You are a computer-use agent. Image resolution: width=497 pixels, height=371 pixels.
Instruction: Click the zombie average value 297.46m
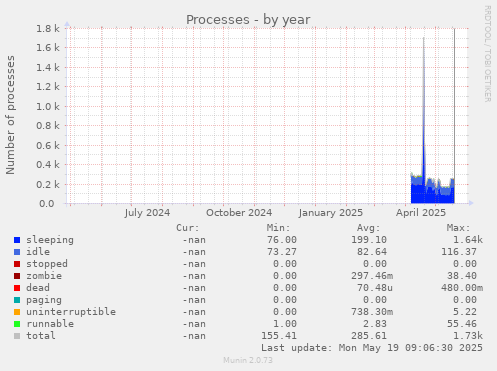[372, 276]
